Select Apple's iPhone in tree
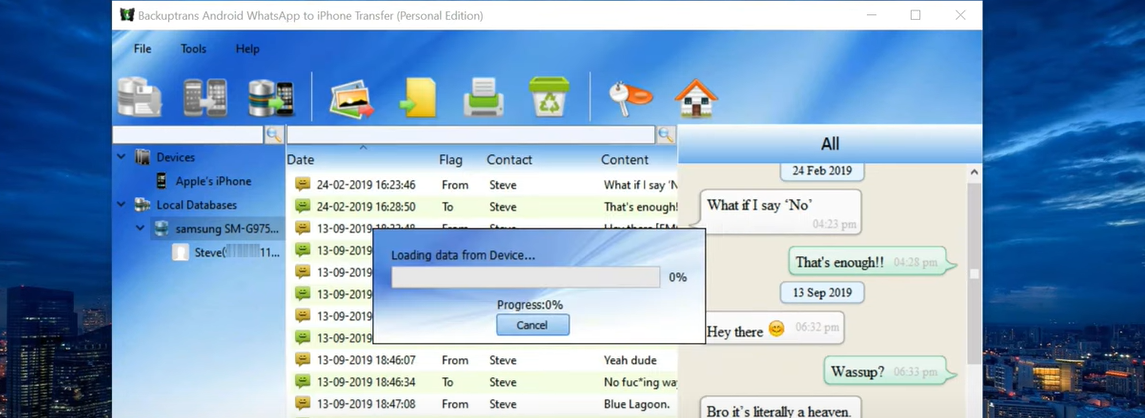 pos(213,181)
